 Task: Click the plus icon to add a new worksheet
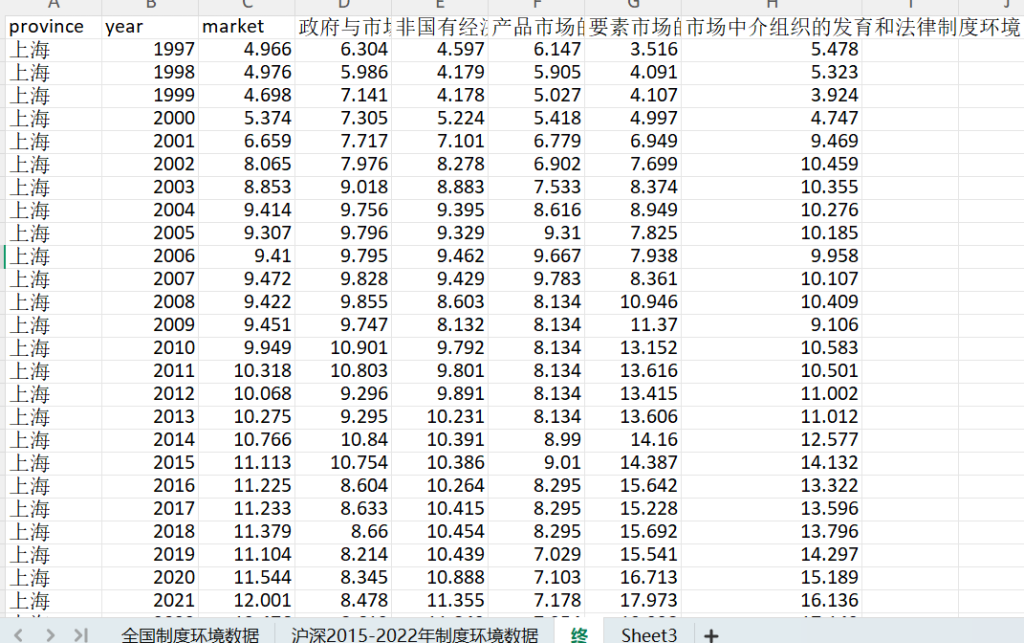(x=710, y=634)
